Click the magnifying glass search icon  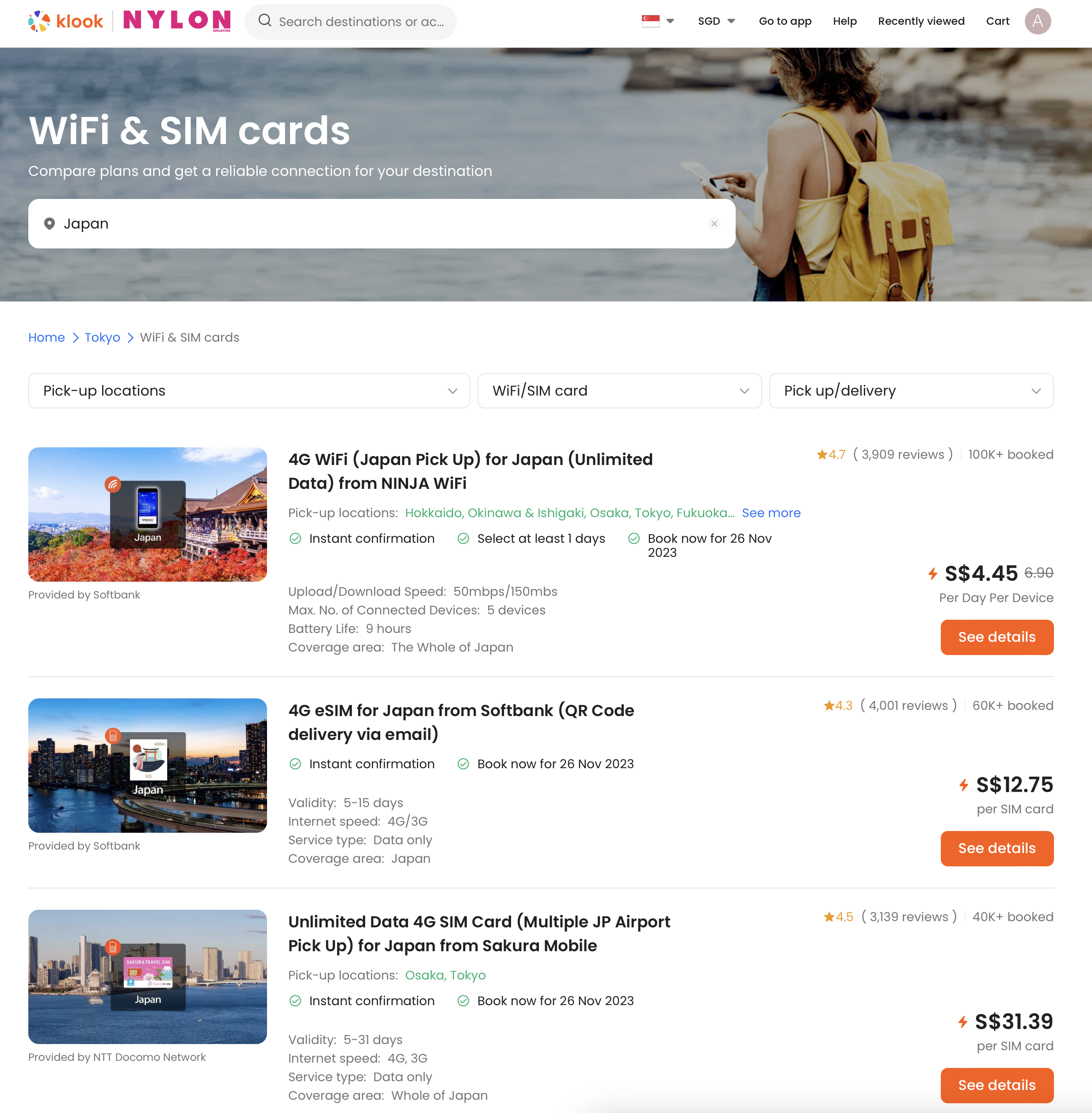(264, 21)
